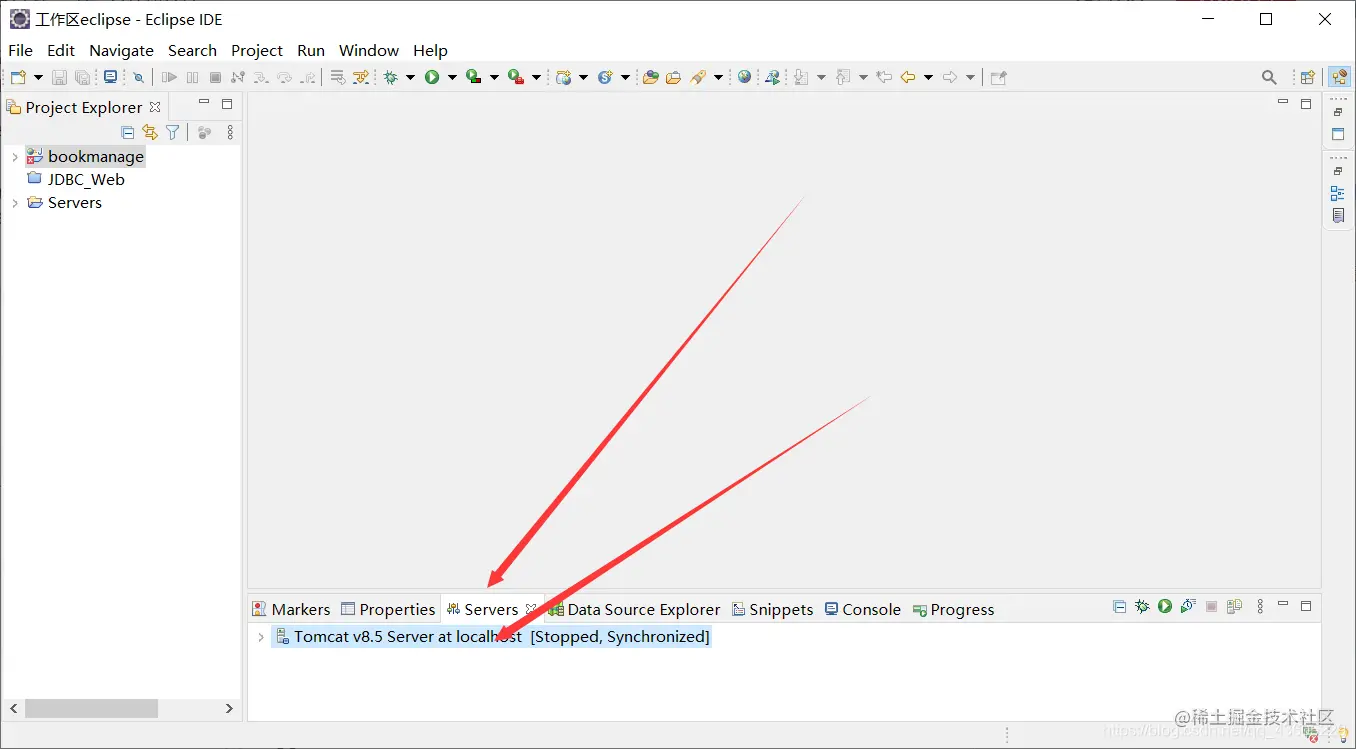Click the Step Over icon

point(284,77)
